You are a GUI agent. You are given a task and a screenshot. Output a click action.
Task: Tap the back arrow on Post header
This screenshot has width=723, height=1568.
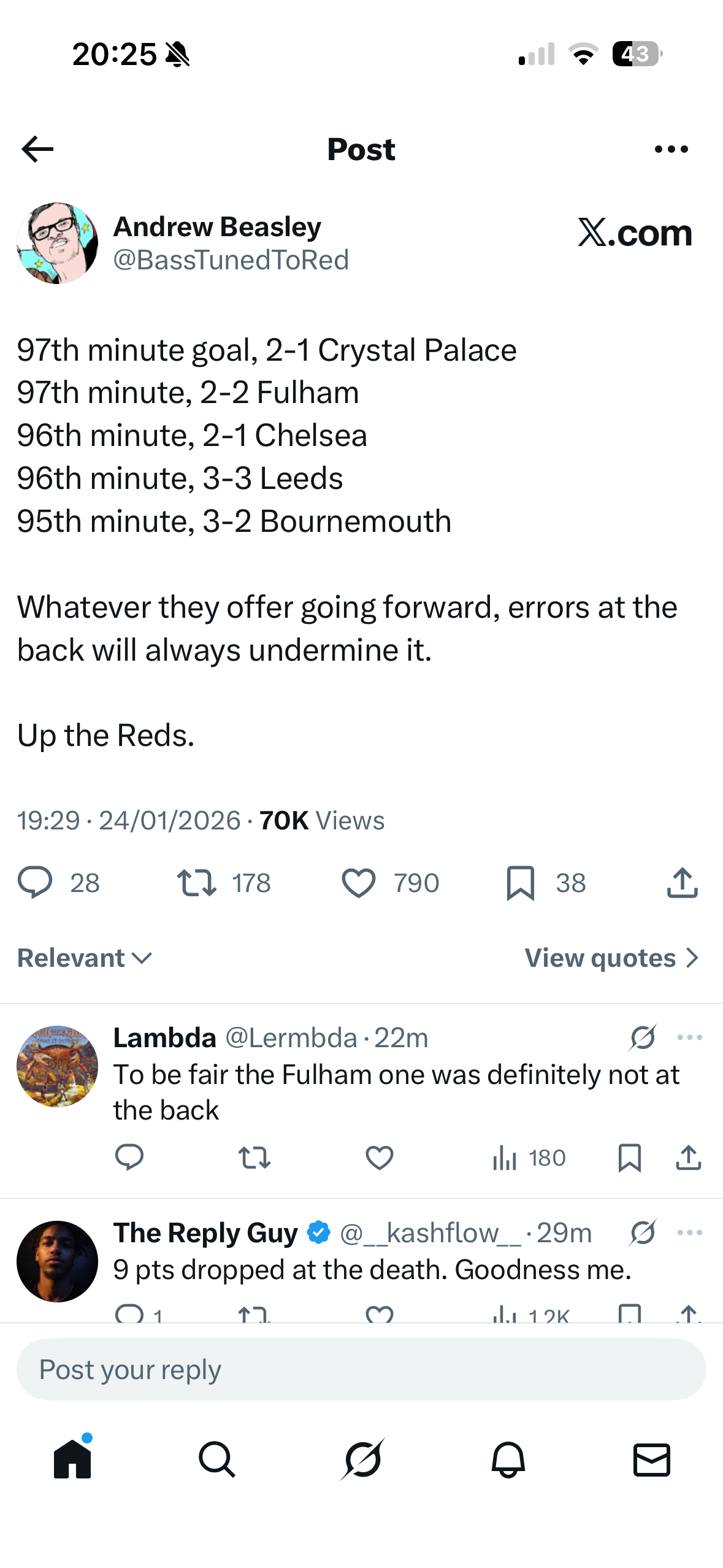pyautogui.click(x=37, y=149)
